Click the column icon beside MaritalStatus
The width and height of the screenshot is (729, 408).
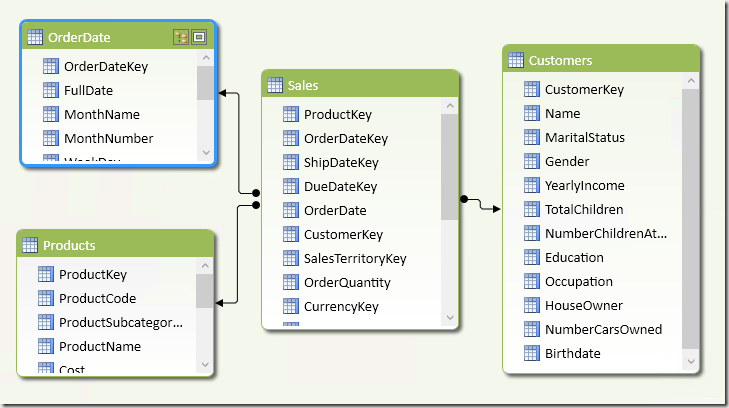click(x=532, y=137)
